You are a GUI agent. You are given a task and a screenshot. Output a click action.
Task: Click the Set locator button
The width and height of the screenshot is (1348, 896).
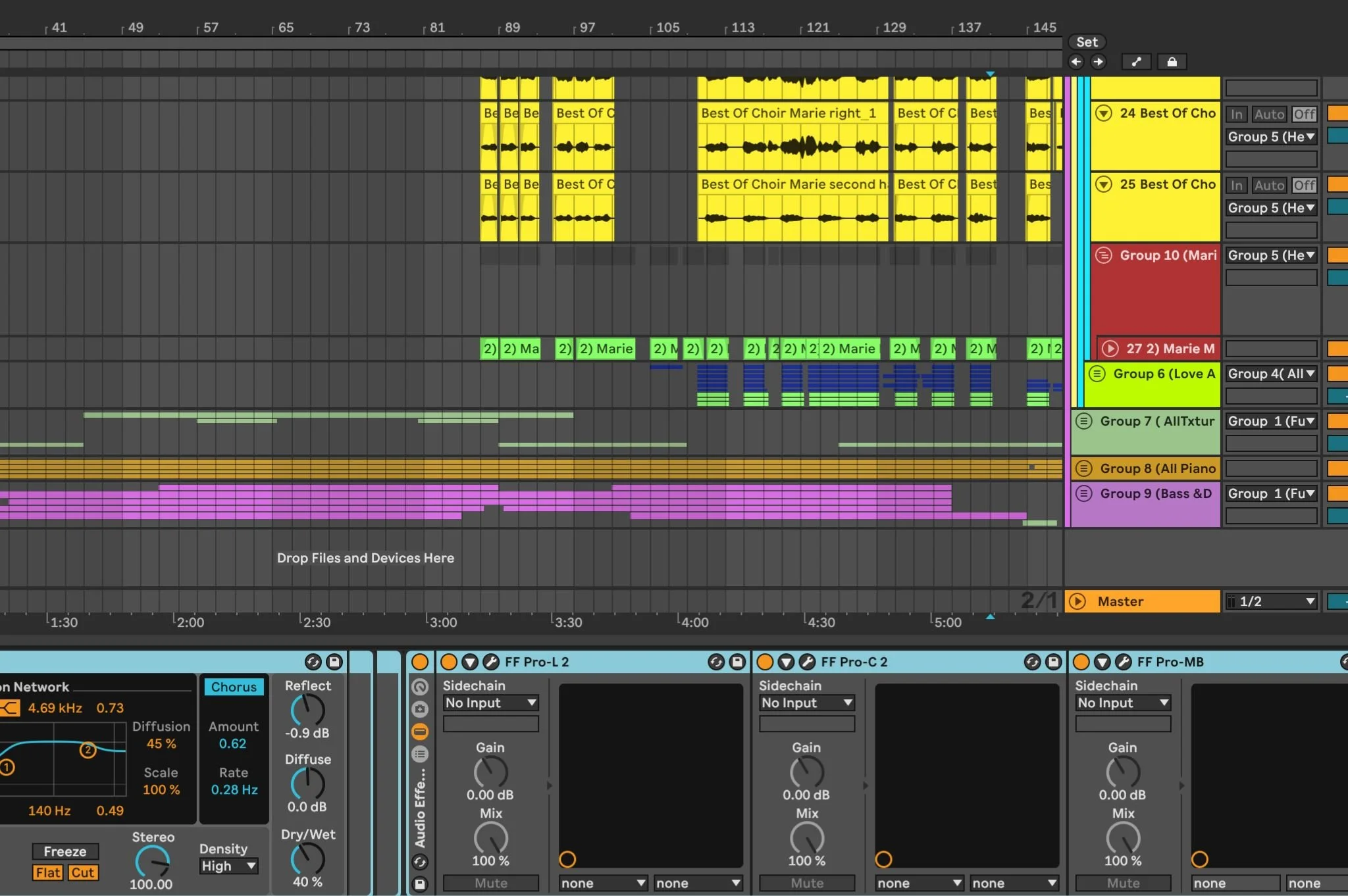pyautogui.click(x=1087, y=42)
